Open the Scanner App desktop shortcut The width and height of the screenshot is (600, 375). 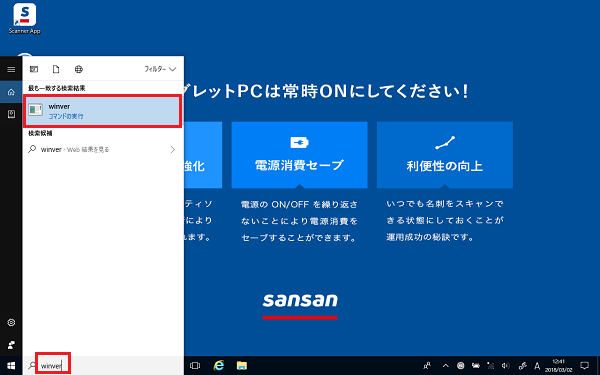[24, 19]
